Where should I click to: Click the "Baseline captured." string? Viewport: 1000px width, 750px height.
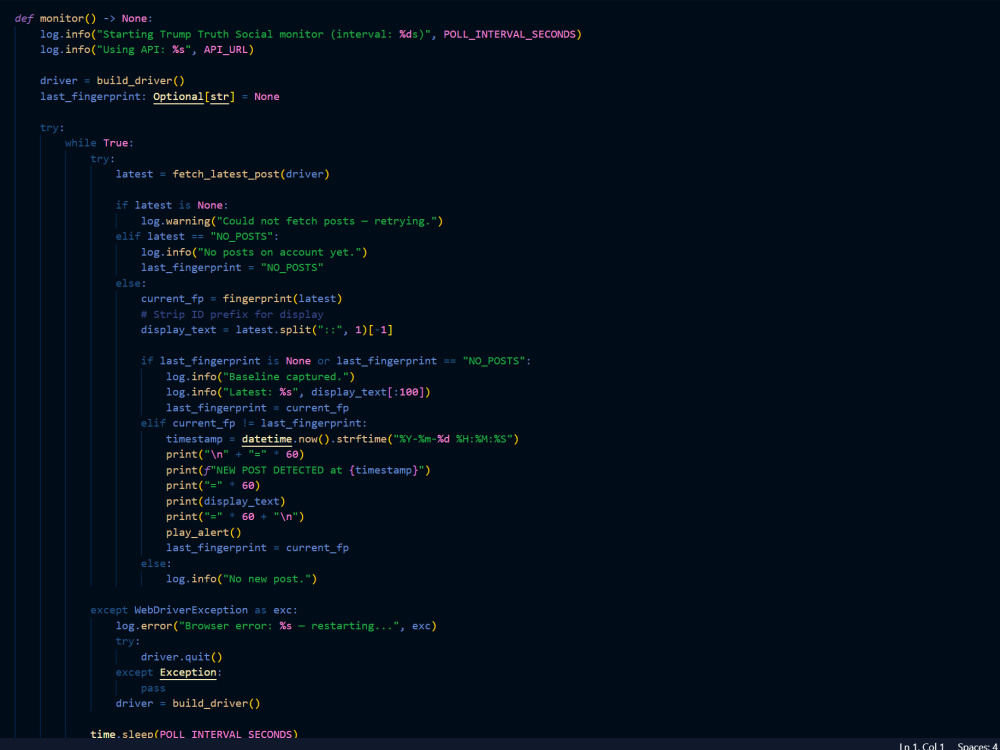click(x=286, y=377)
